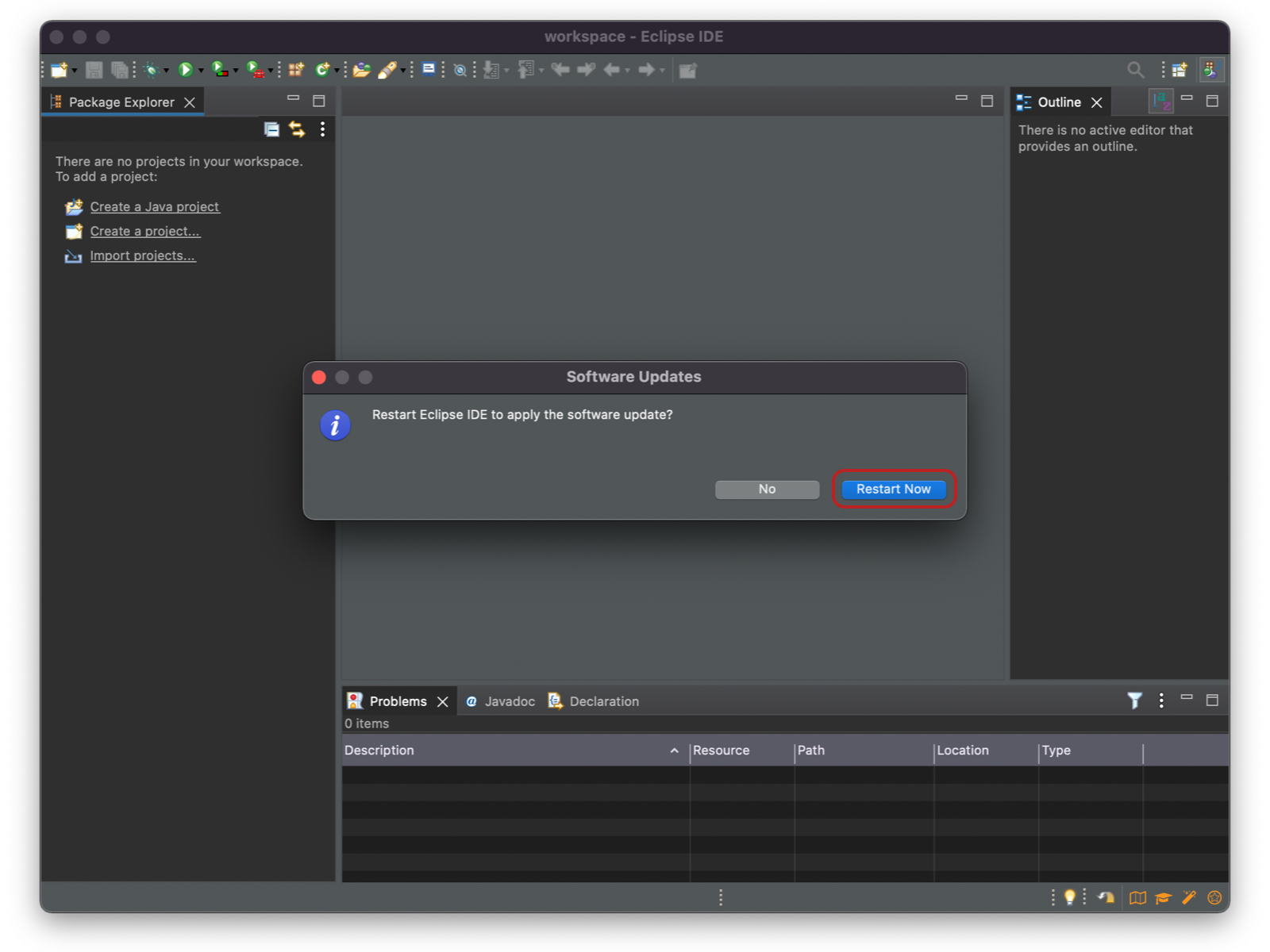Click the Next Edit Location arrow icon
Screen dimensions: 1270x952
[x=586, y=70]
